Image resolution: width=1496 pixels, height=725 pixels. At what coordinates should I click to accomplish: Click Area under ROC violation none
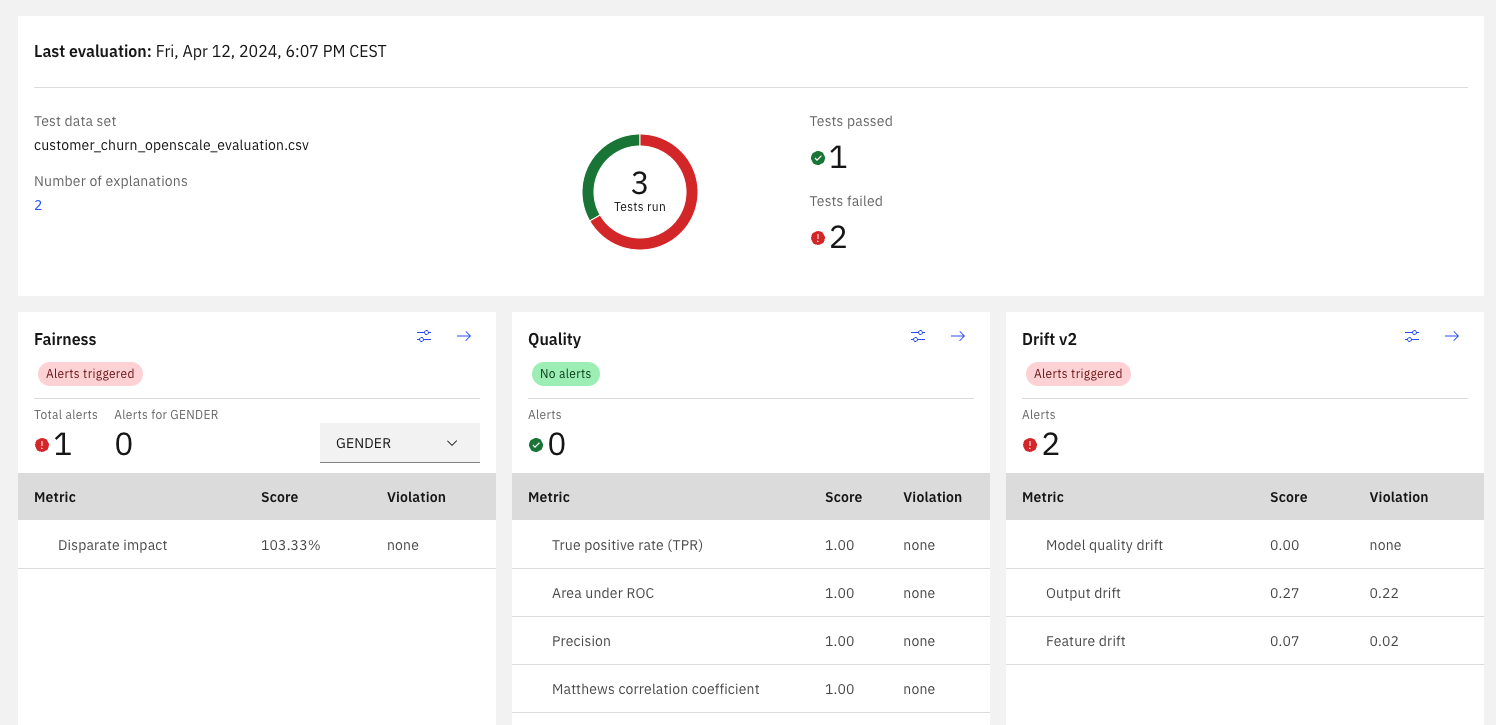coord(919,593)
